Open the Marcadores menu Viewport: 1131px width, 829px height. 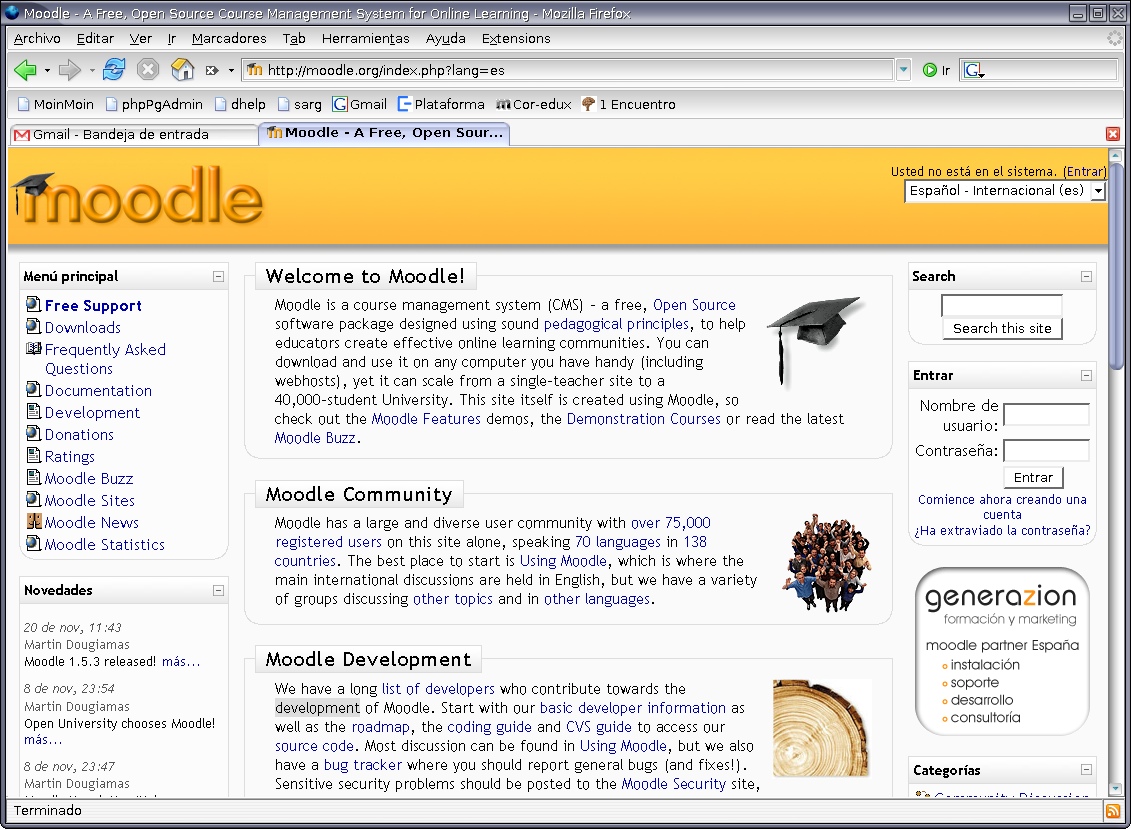pos(229,38)
